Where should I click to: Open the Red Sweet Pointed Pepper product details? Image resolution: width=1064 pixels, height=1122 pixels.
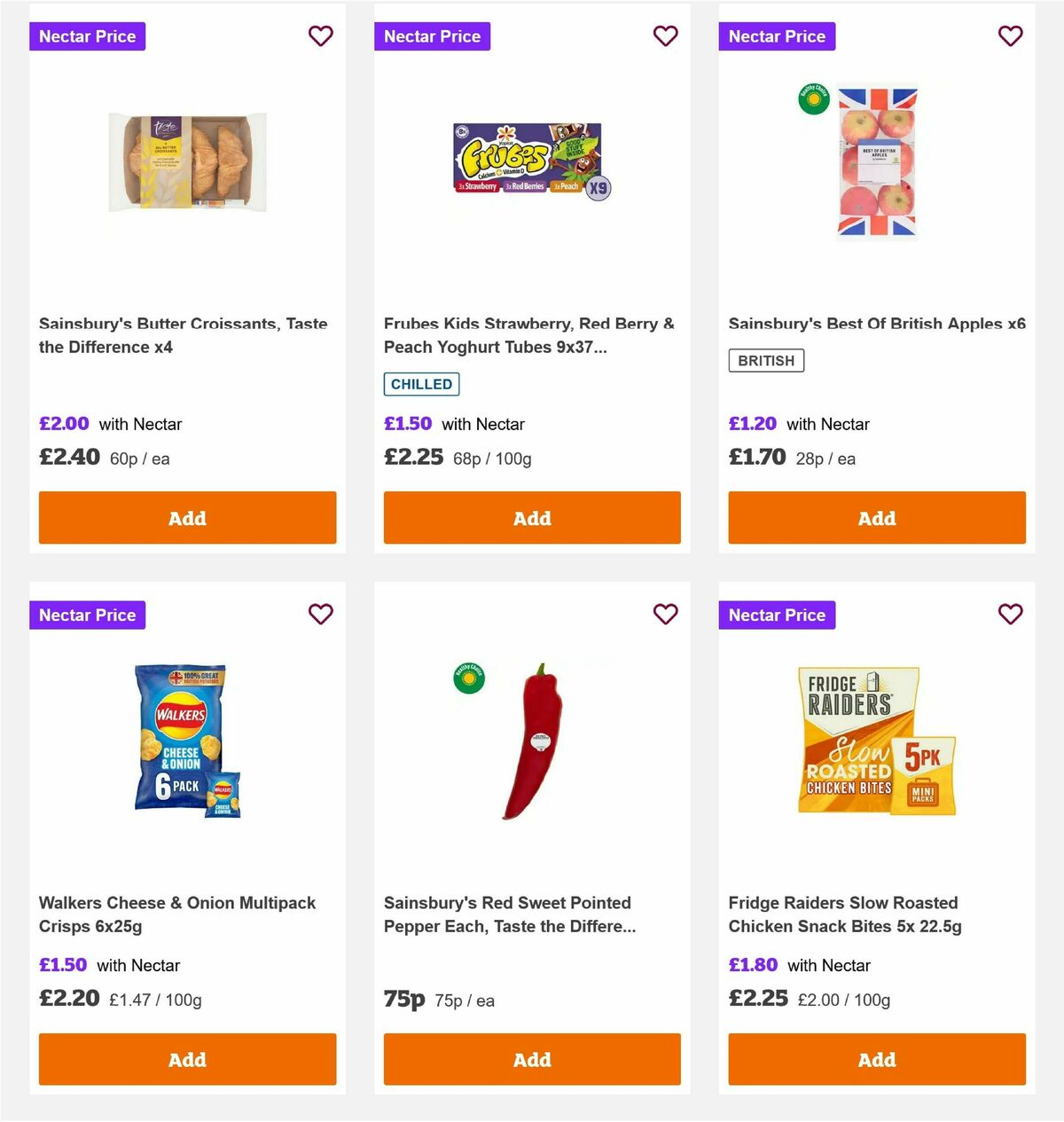click(506, 914)
